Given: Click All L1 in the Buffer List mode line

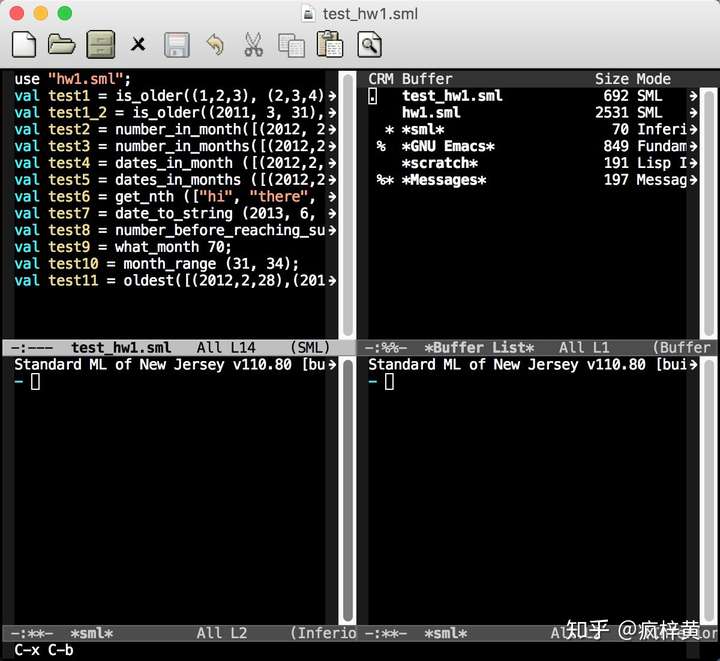Looking at the screenshot, I should click(584, 347).
